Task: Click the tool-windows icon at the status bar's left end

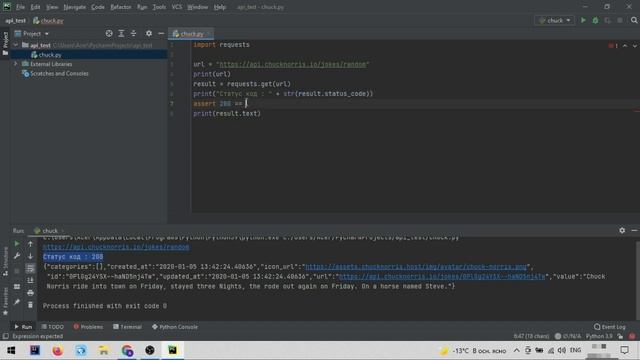Action: click(x=5, y=336)
